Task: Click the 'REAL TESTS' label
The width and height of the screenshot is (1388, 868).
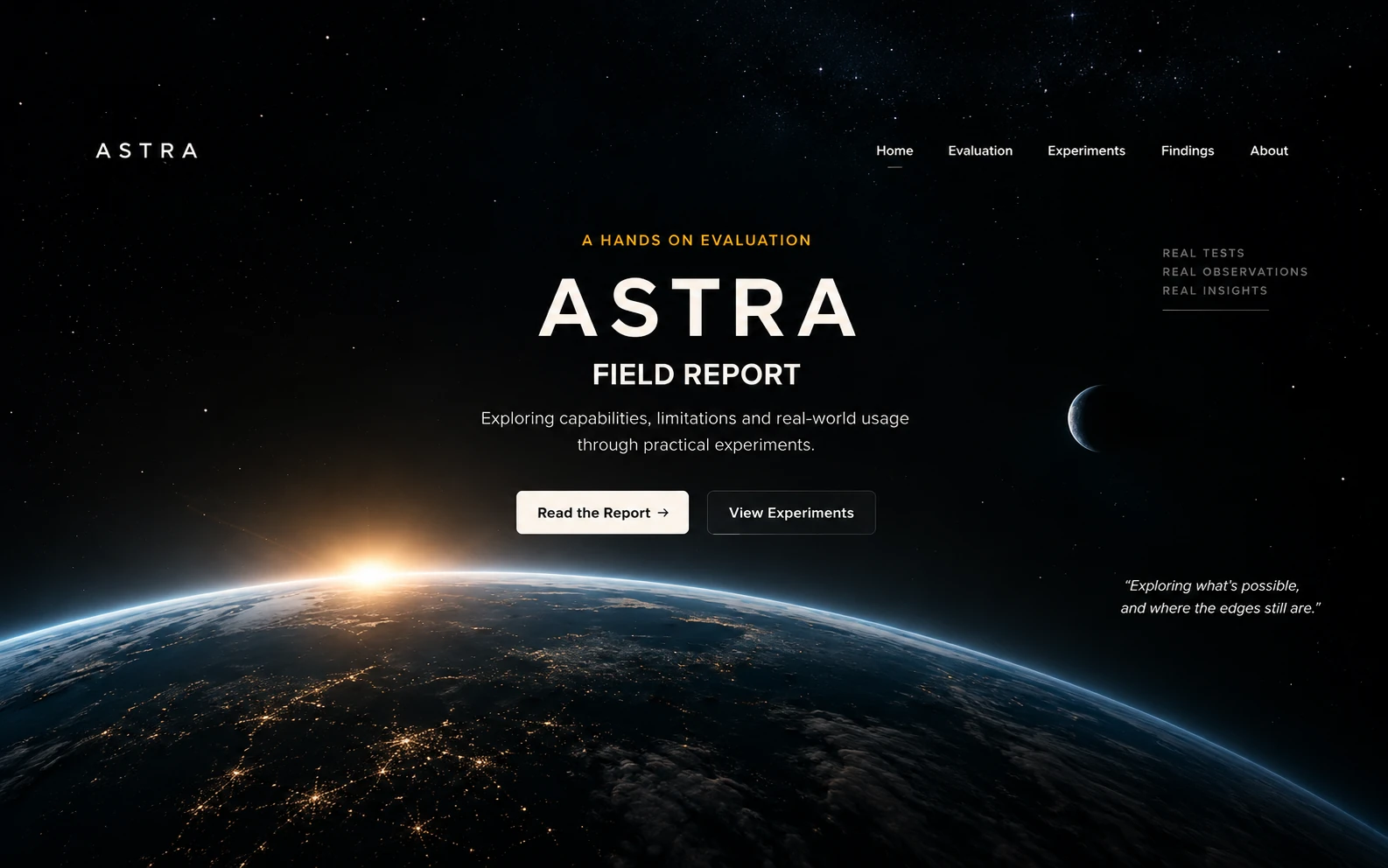Action: pos(1203,253)
